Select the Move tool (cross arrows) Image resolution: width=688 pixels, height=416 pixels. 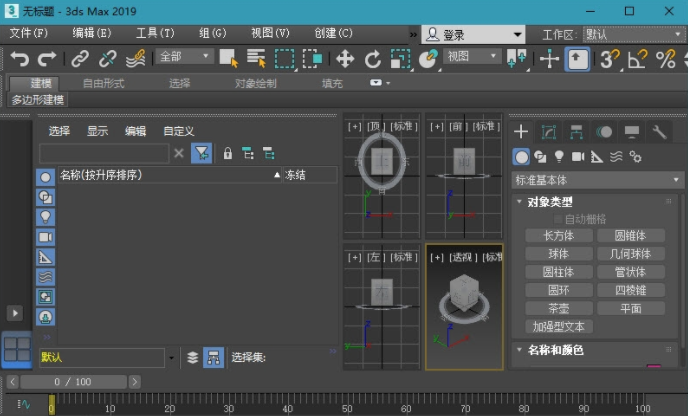click(345, 59)
